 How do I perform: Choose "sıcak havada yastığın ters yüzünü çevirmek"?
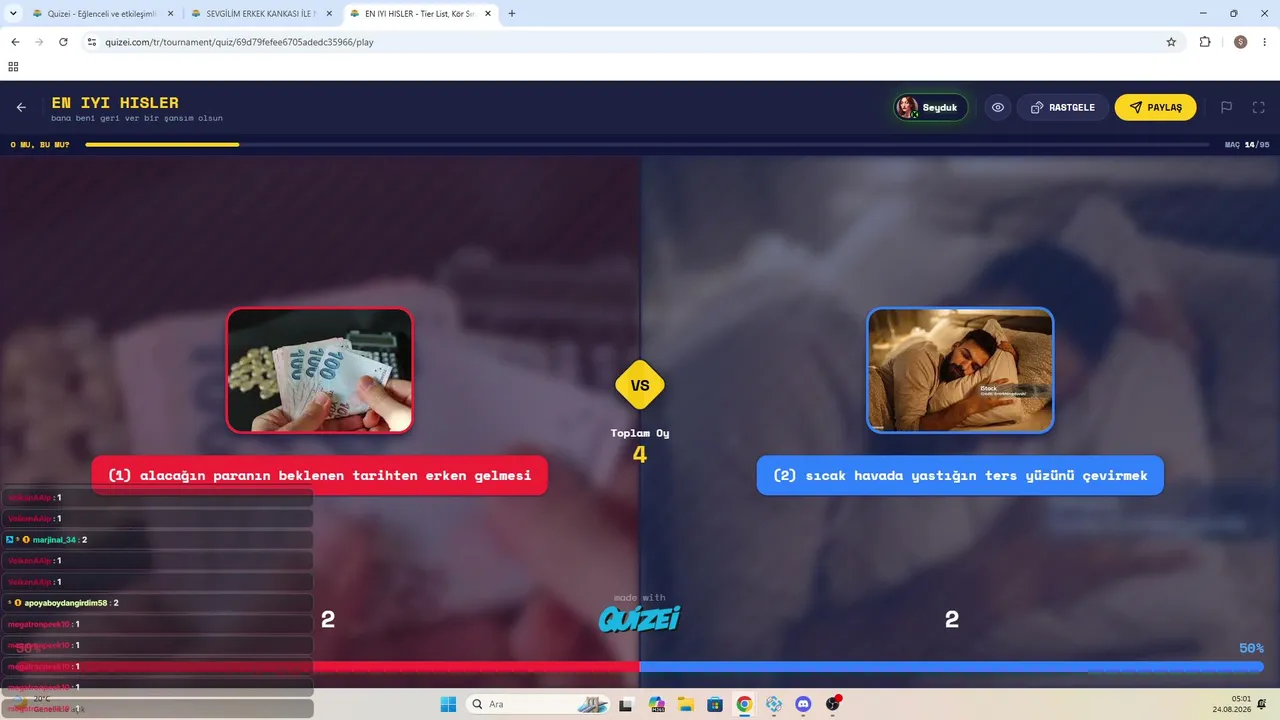coord(960,475)
